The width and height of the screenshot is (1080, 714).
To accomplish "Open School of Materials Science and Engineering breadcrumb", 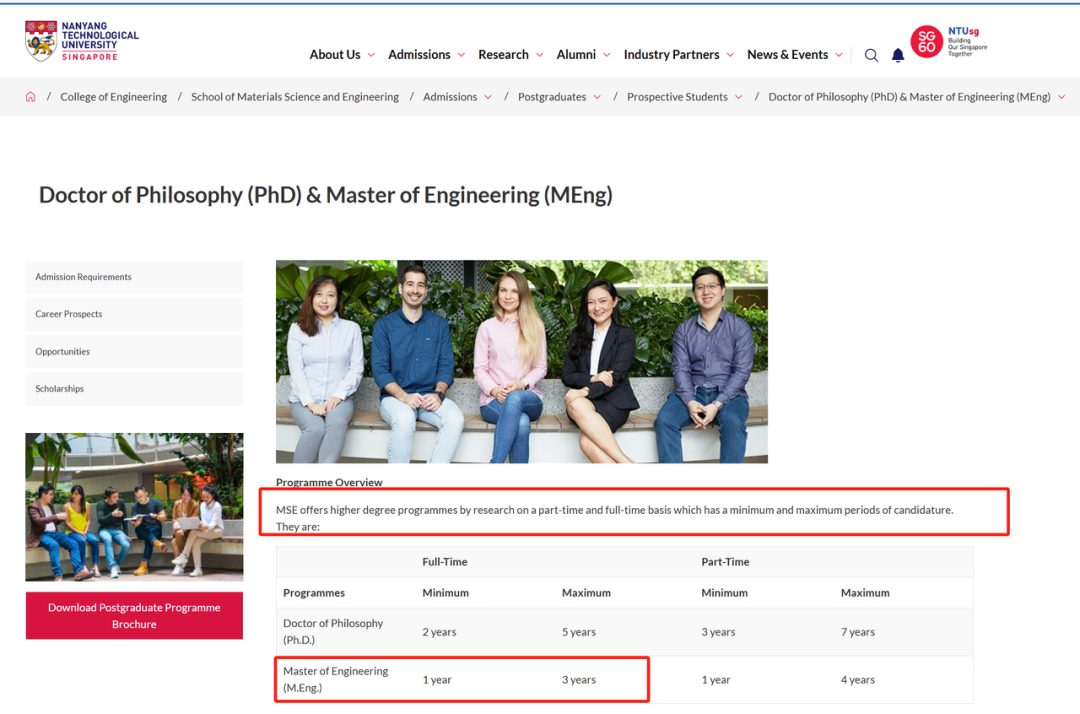I will pyautogui.click(x=294, y=97).
